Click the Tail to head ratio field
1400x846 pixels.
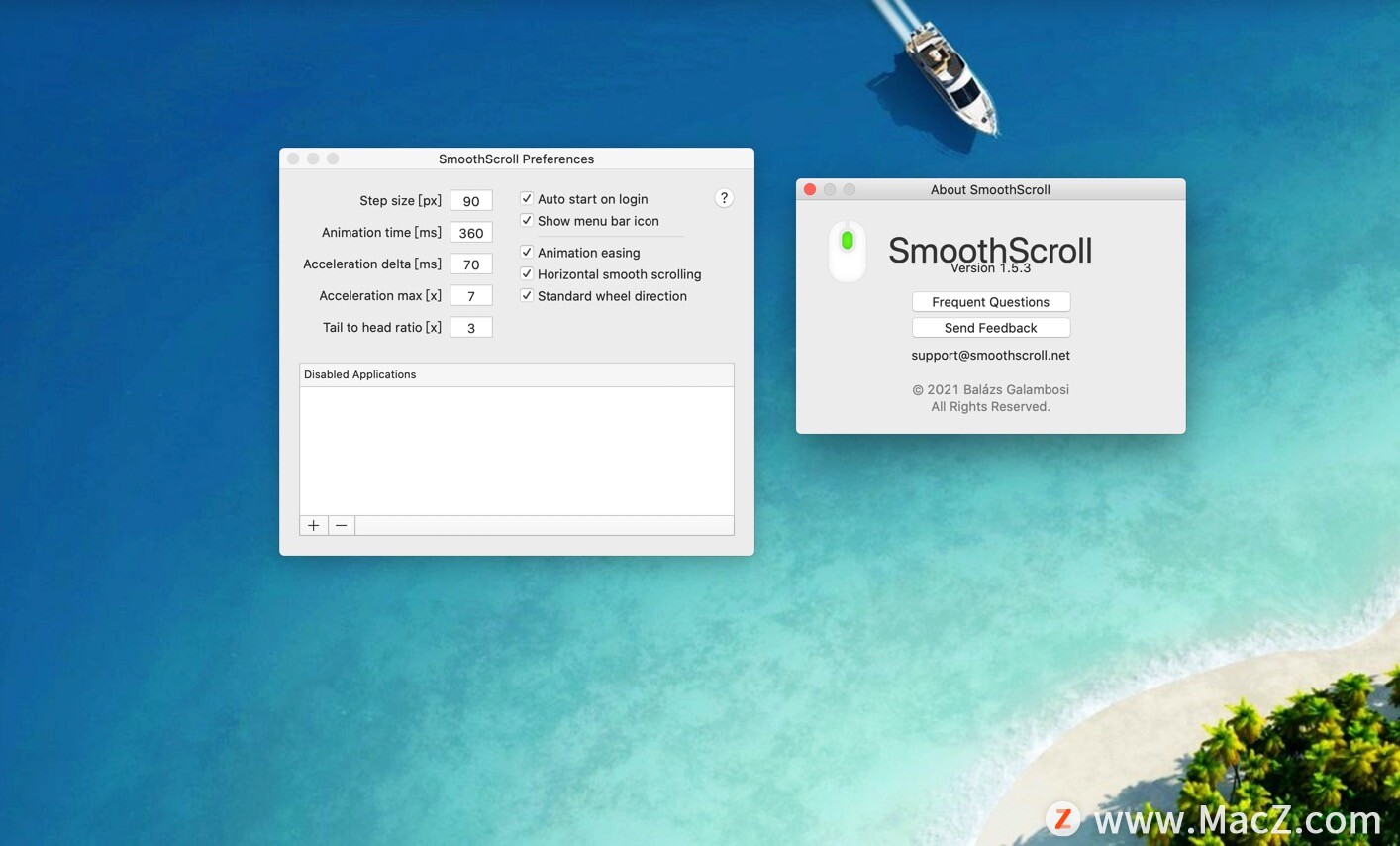click(471, 327)
